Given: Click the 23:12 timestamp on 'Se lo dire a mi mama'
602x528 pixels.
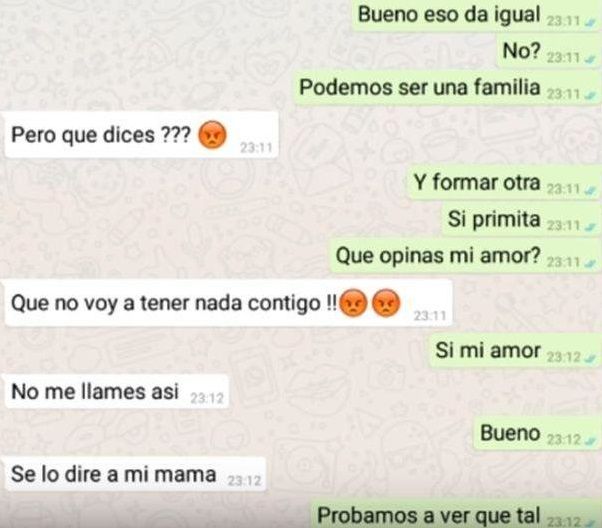Looking at the screenshot, I should pos(244,481).
